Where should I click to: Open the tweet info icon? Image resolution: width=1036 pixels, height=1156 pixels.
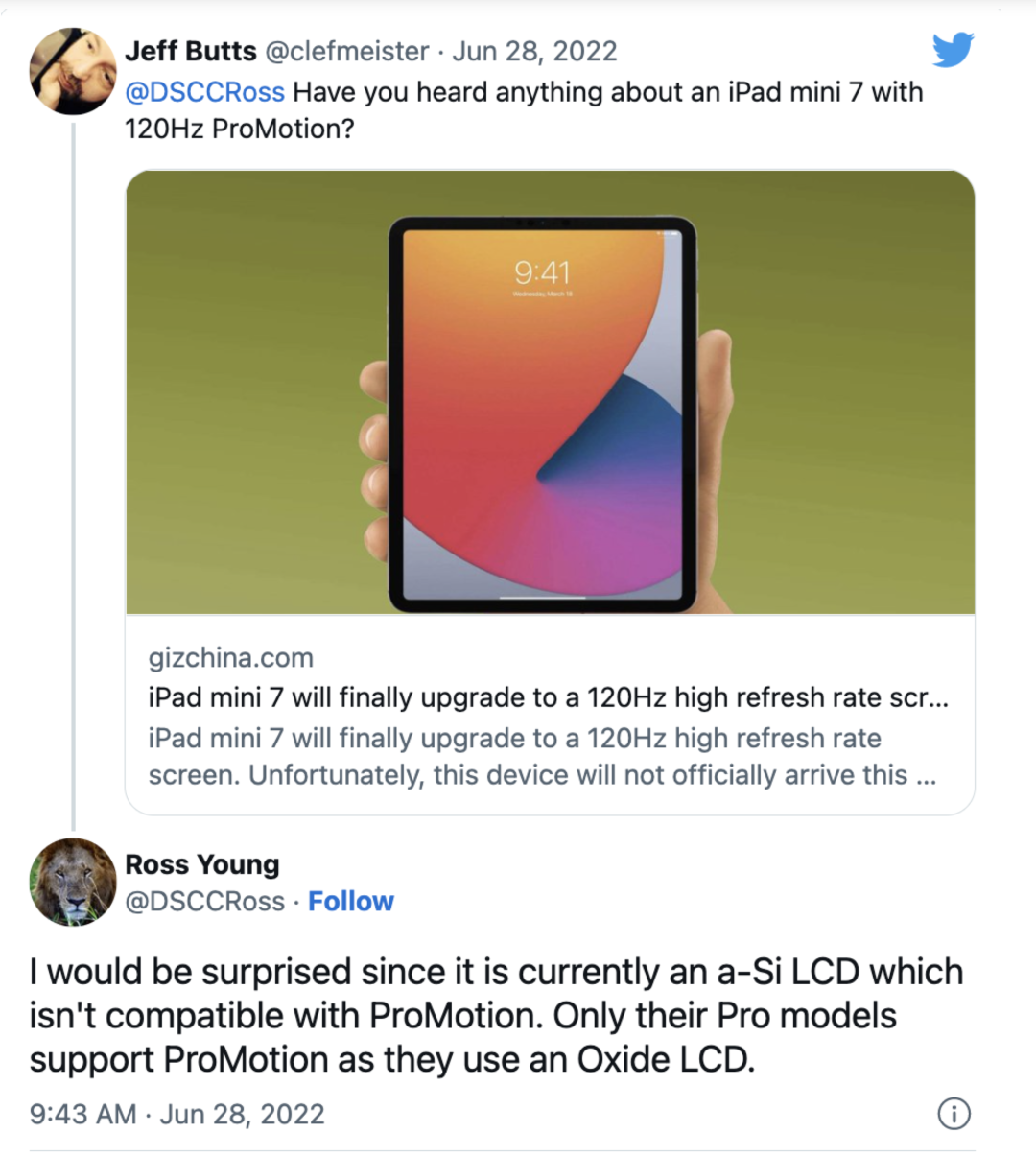click(953, 1113)
